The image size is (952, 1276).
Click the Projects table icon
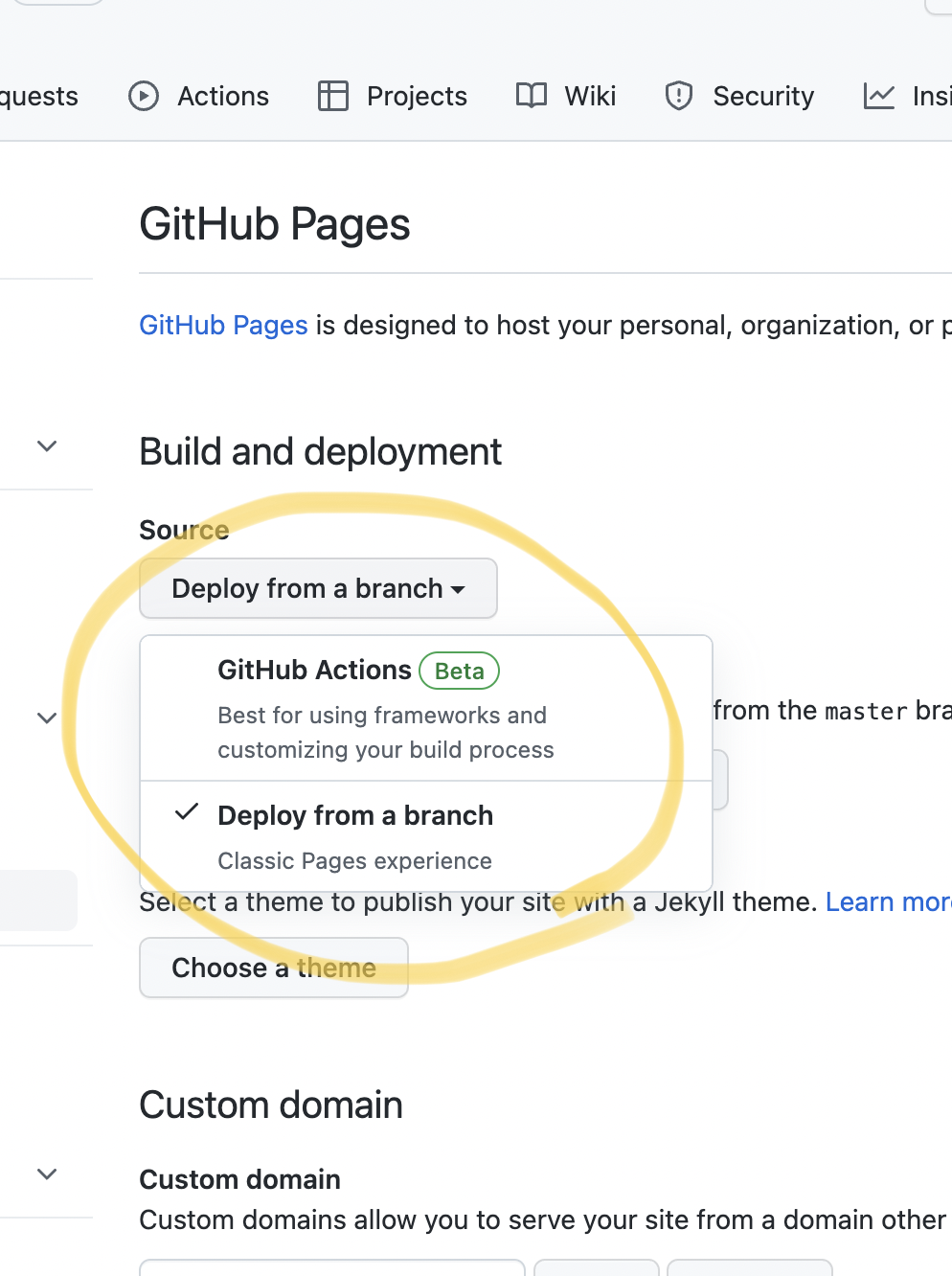333,96
